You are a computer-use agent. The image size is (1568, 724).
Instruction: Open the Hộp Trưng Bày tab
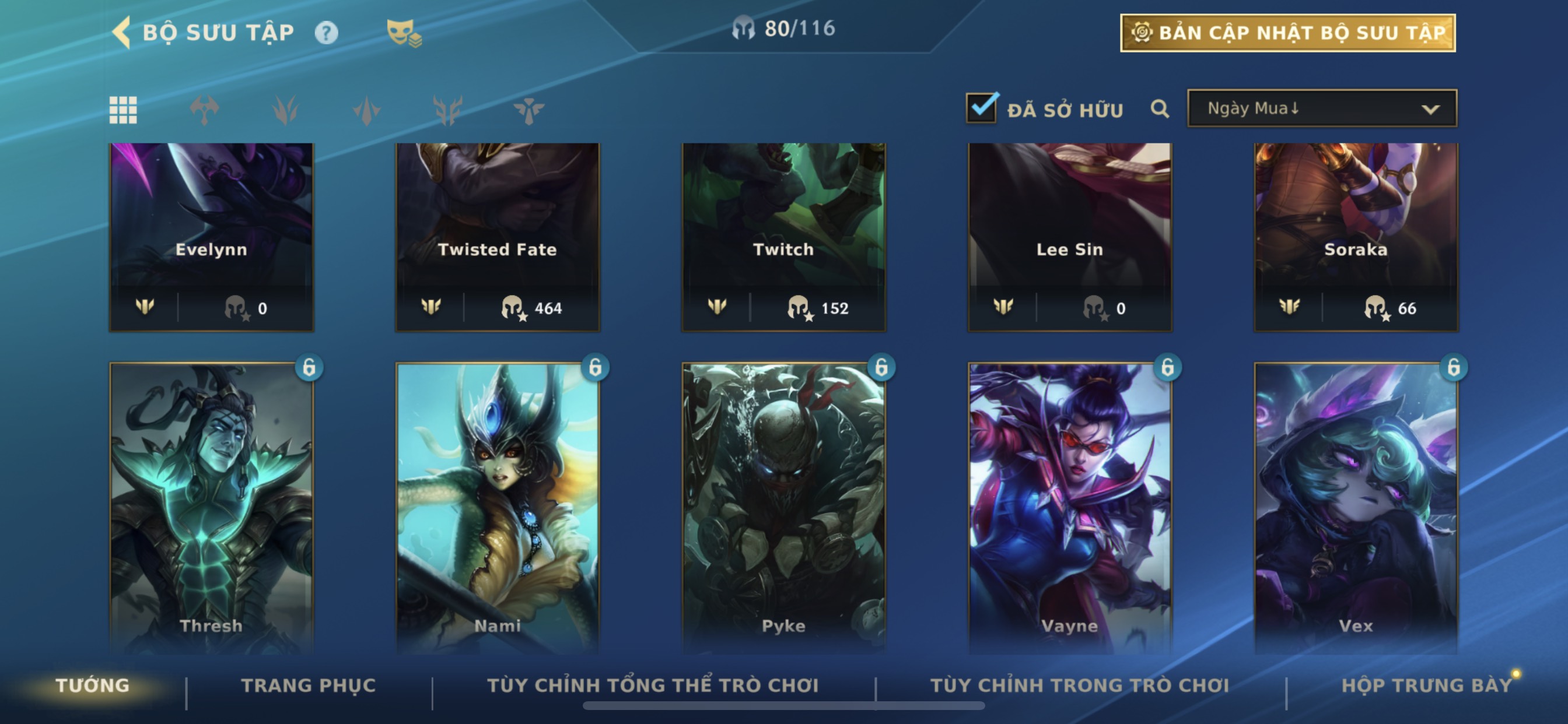tap(1426, 686)
